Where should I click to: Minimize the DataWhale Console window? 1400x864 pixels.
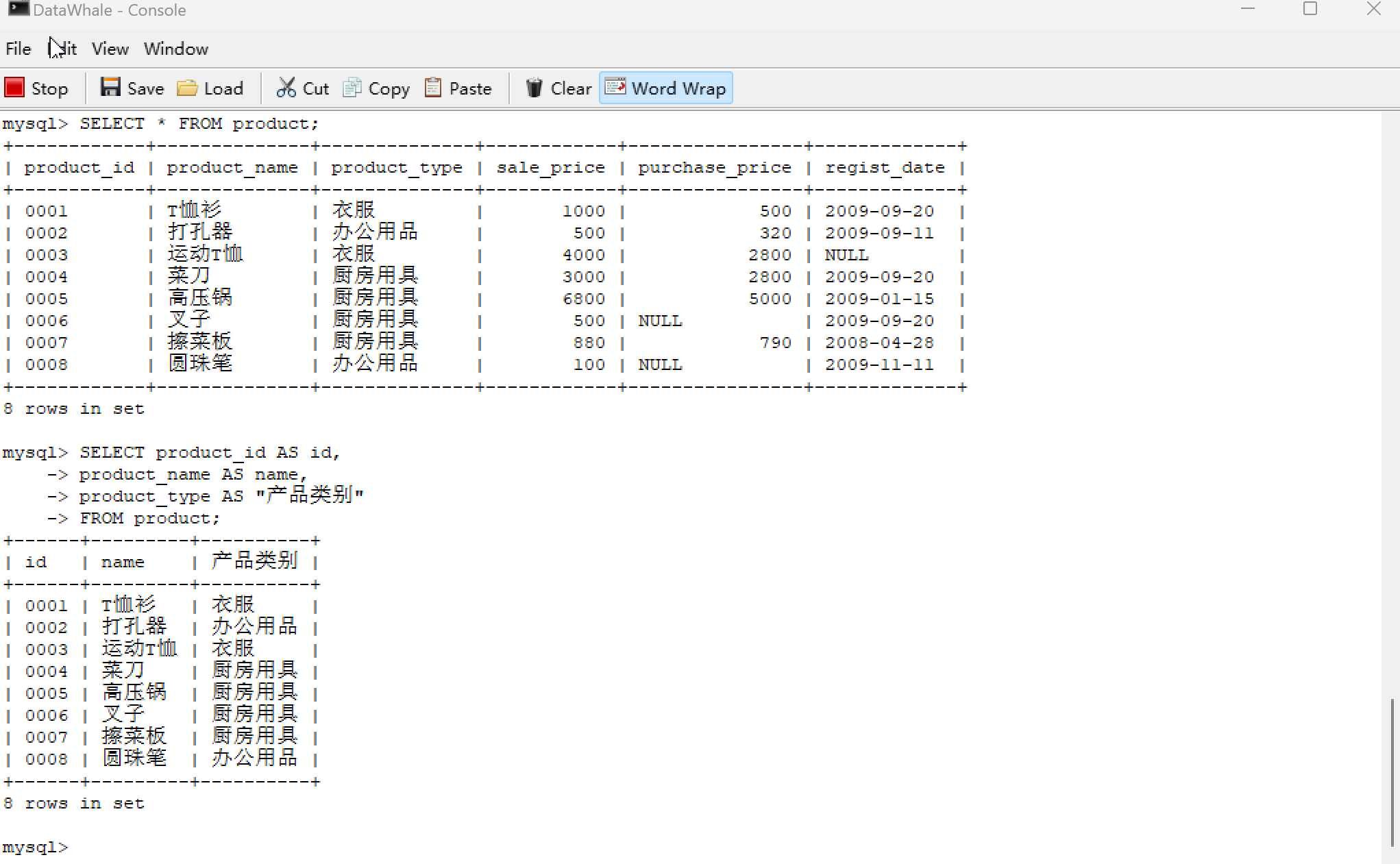(x=1248, y=9)
